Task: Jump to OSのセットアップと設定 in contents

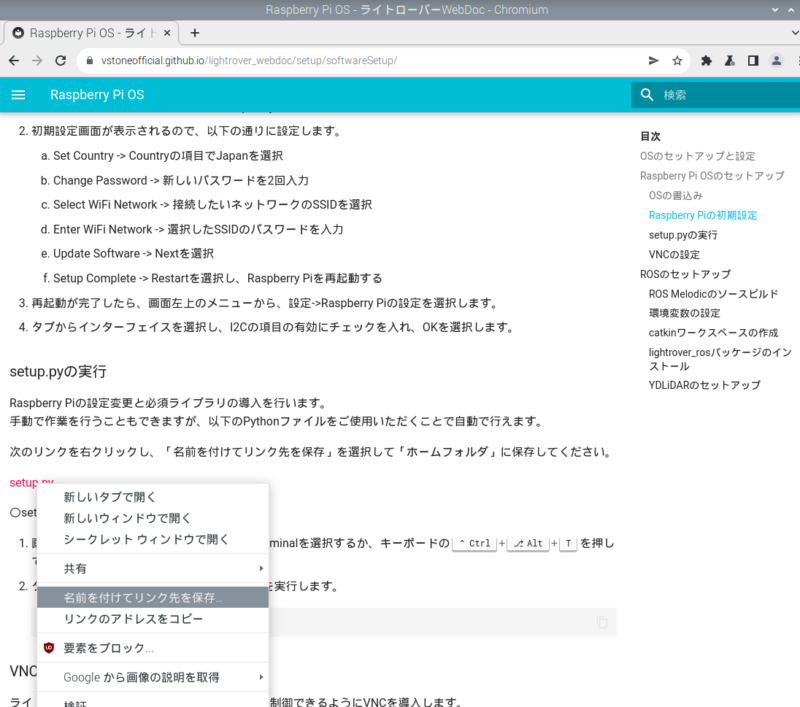Action: click(697, 156)
